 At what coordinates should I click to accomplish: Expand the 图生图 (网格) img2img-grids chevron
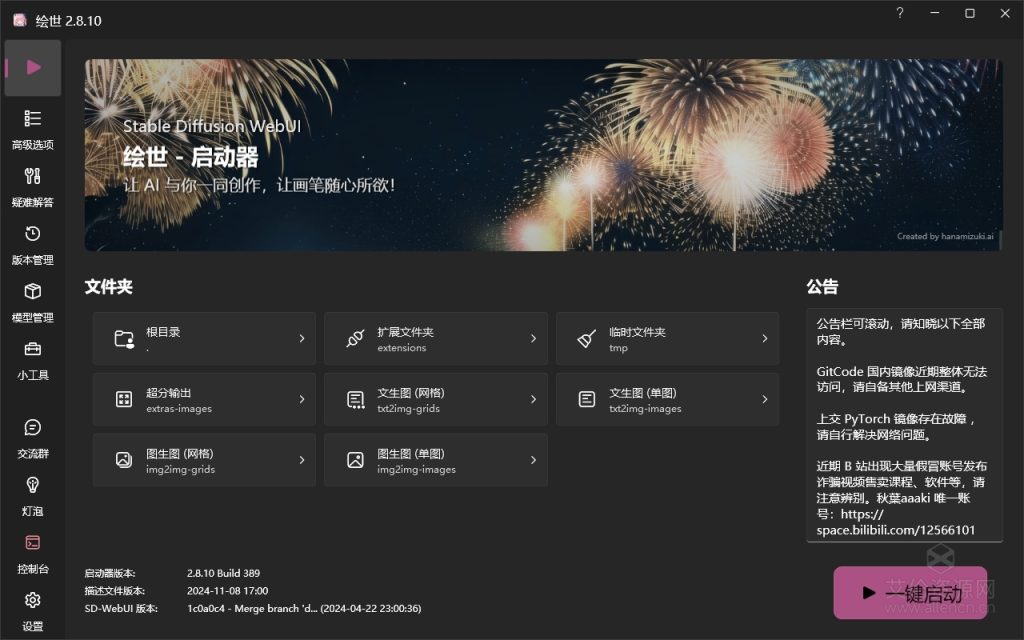click(302, 460)
